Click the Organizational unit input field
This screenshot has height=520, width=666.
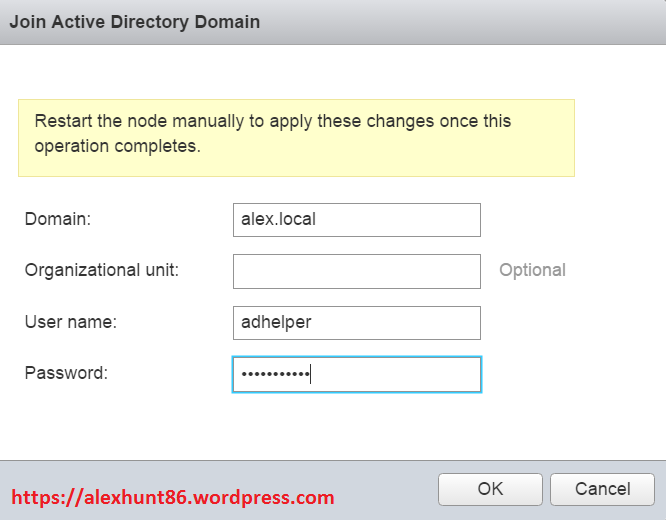coord(357,271)
